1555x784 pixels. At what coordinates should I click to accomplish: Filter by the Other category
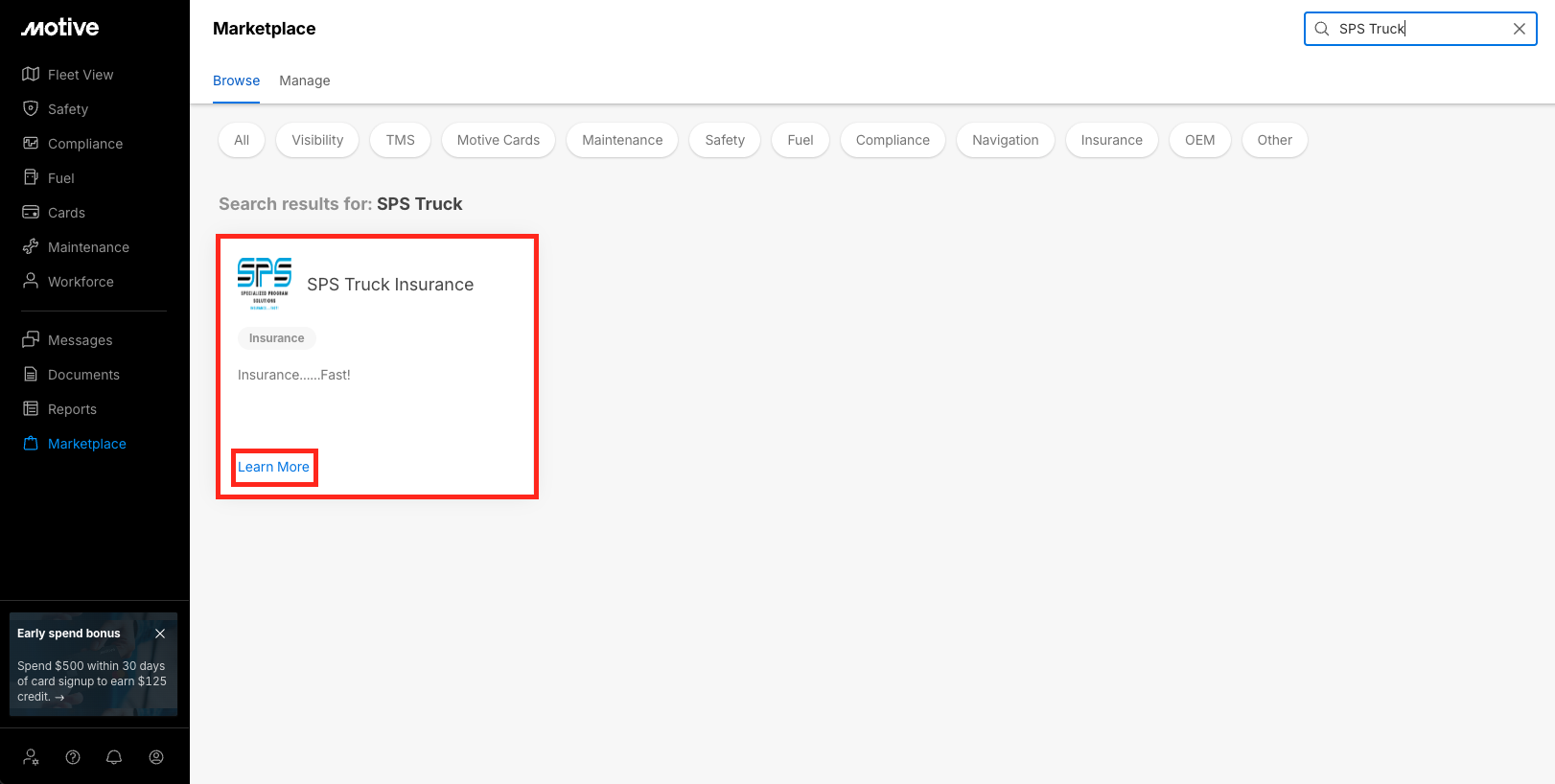1275,140
